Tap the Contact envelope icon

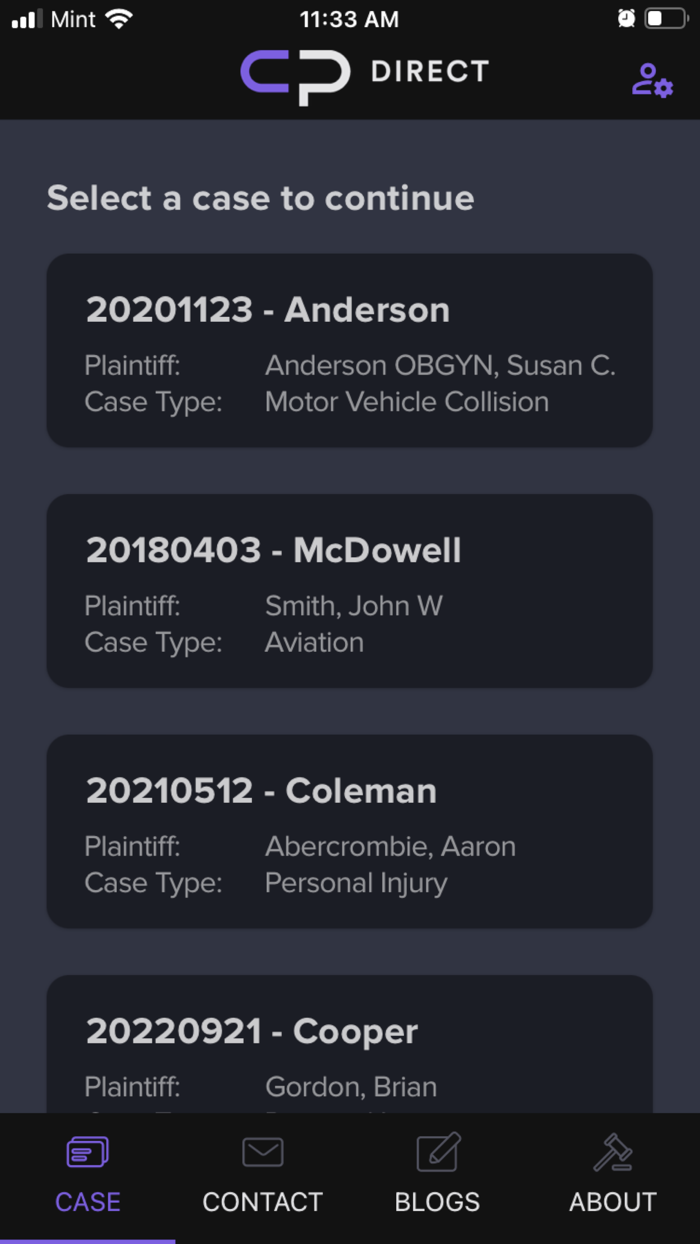[262, 1153]
